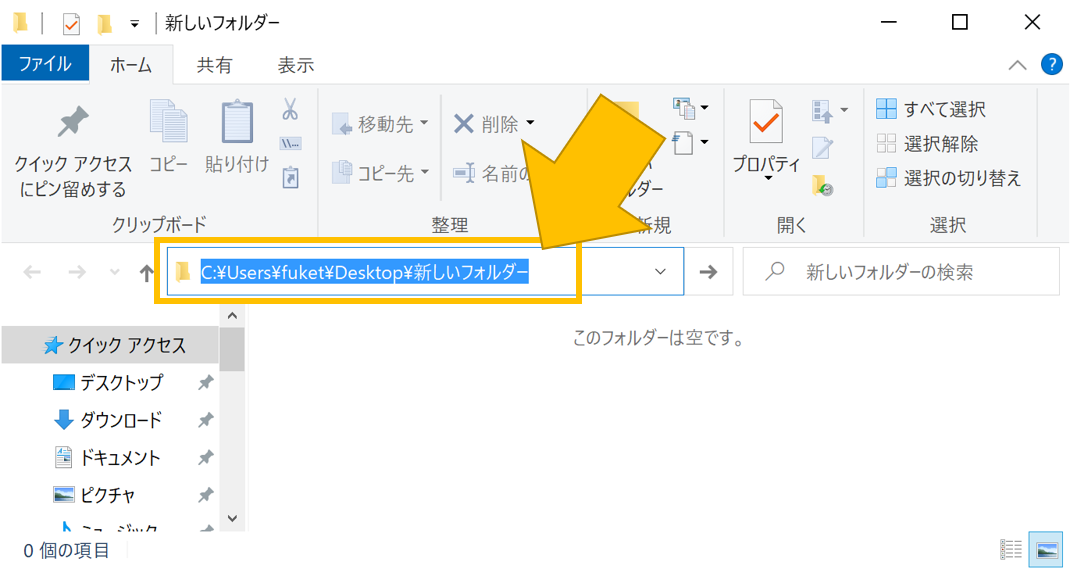The height and width of the screenshot is (569, 1070).
Task: Click the Back navigation arrow
Action: (32, 272)
